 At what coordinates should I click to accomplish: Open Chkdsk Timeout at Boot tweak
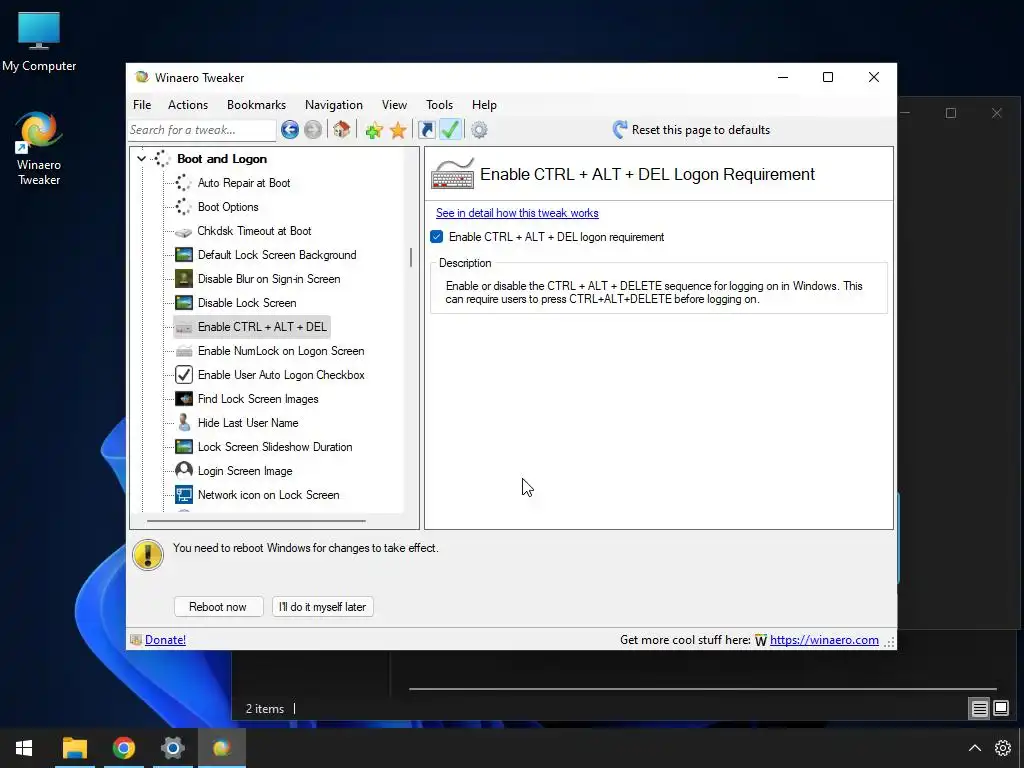(x=254, y=231)
